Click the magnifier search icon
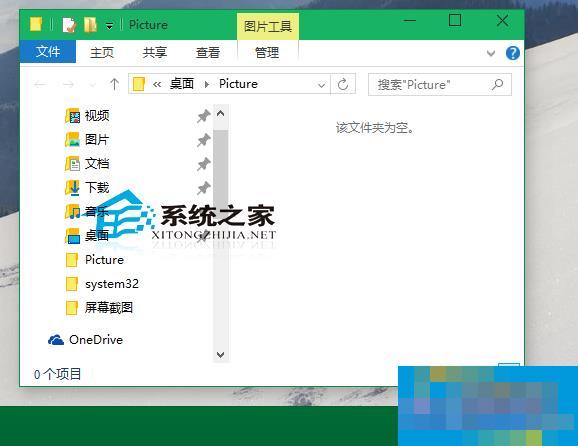This screenshot has height=446, width=578. tap(498, 84)
